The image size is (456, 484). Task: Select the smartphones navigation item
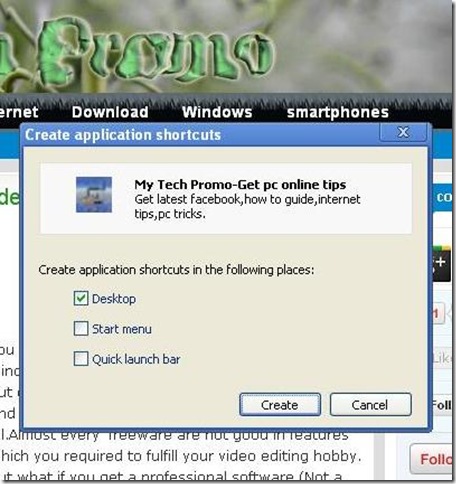[338, 113]
